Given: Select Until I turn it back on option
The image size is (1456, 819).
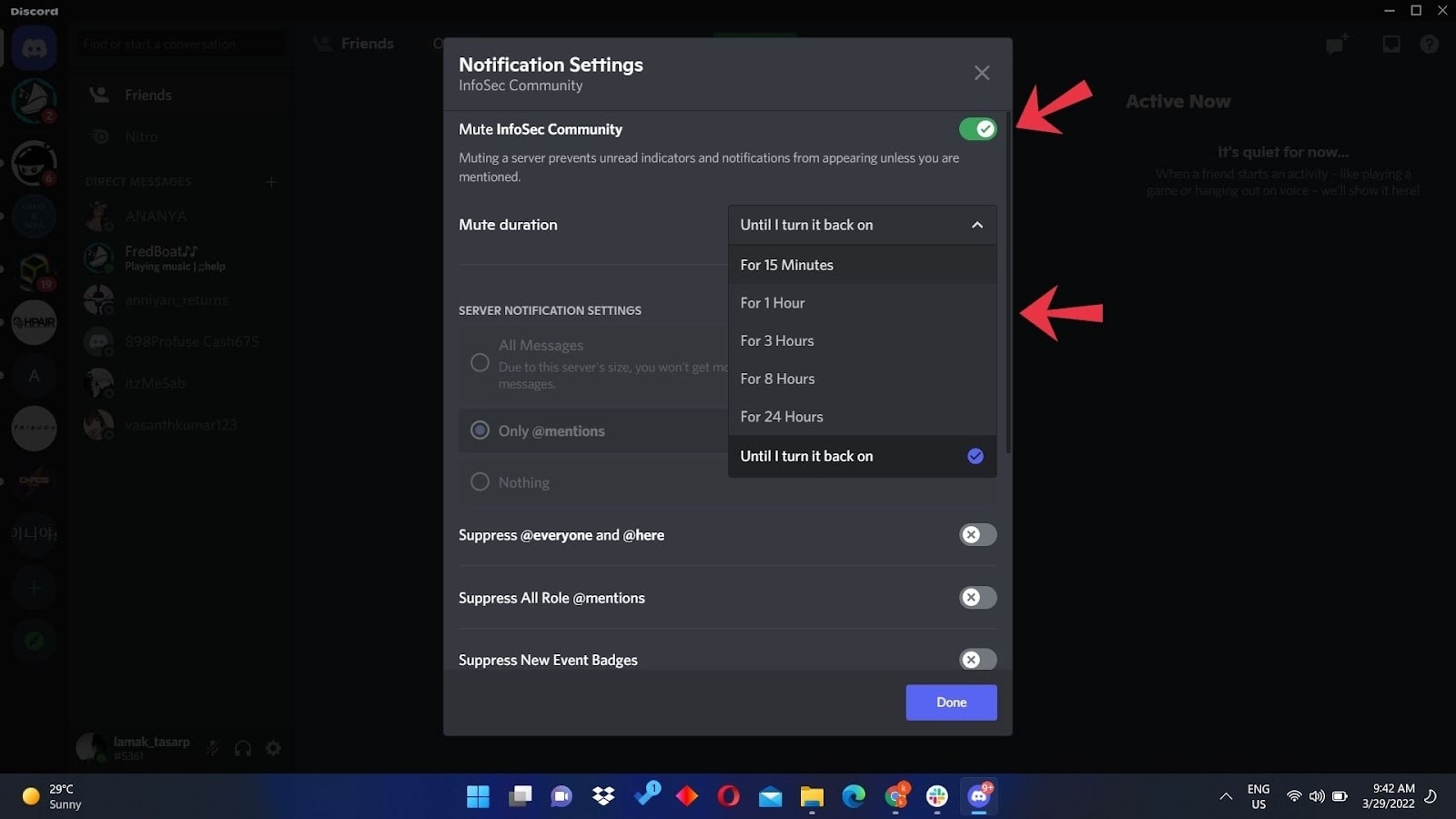Looking at the screenshot, I should pyautogui.click(x=862, y=456).
